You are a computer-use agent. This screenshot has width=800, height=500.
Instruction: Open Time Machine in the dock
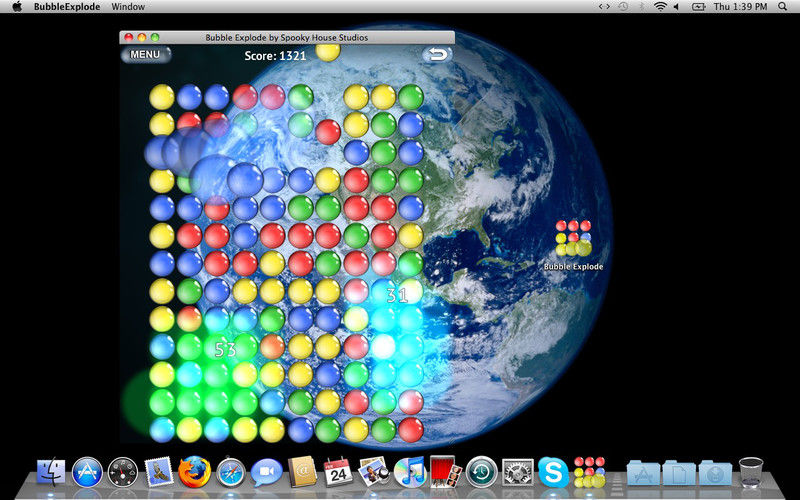pos(482,472)
